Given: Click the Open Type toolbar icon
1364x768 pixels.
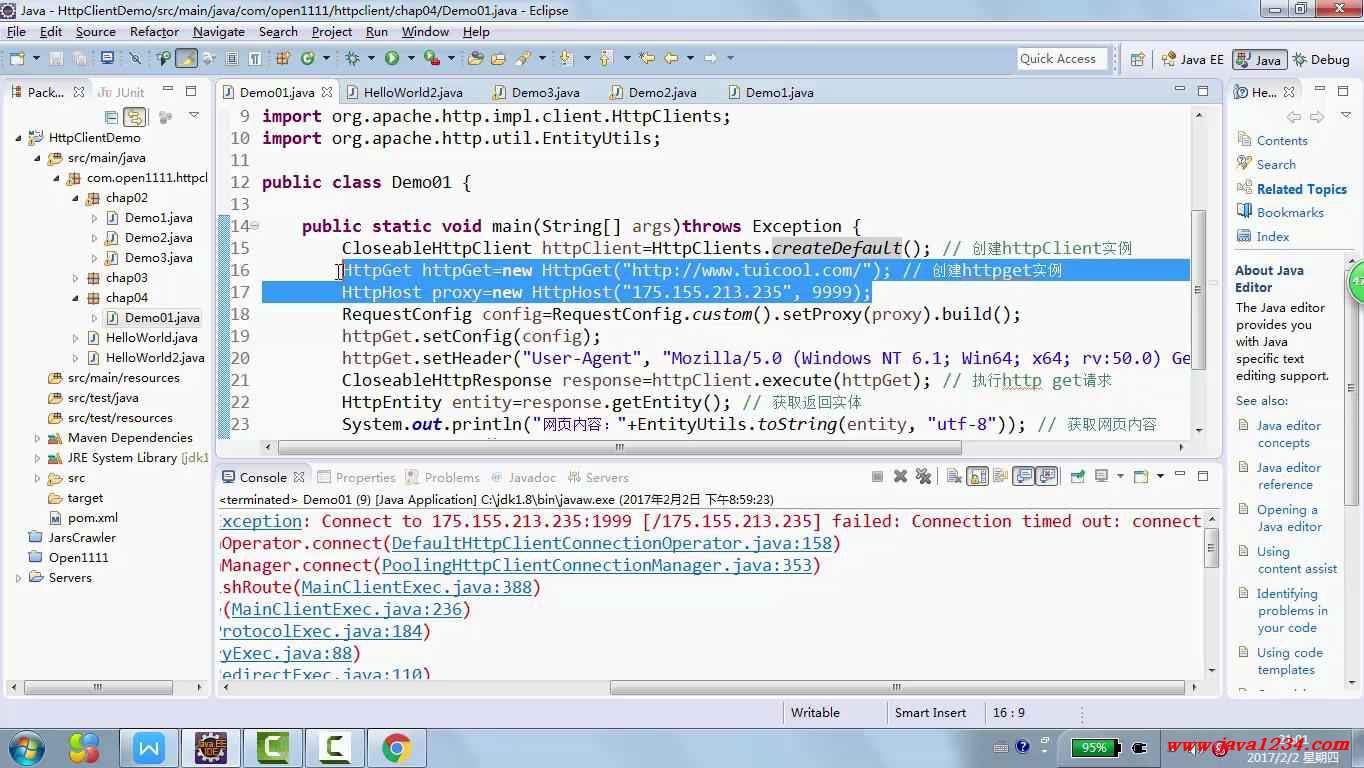Looking at the screenshot, I should click(x=475, y=59).
